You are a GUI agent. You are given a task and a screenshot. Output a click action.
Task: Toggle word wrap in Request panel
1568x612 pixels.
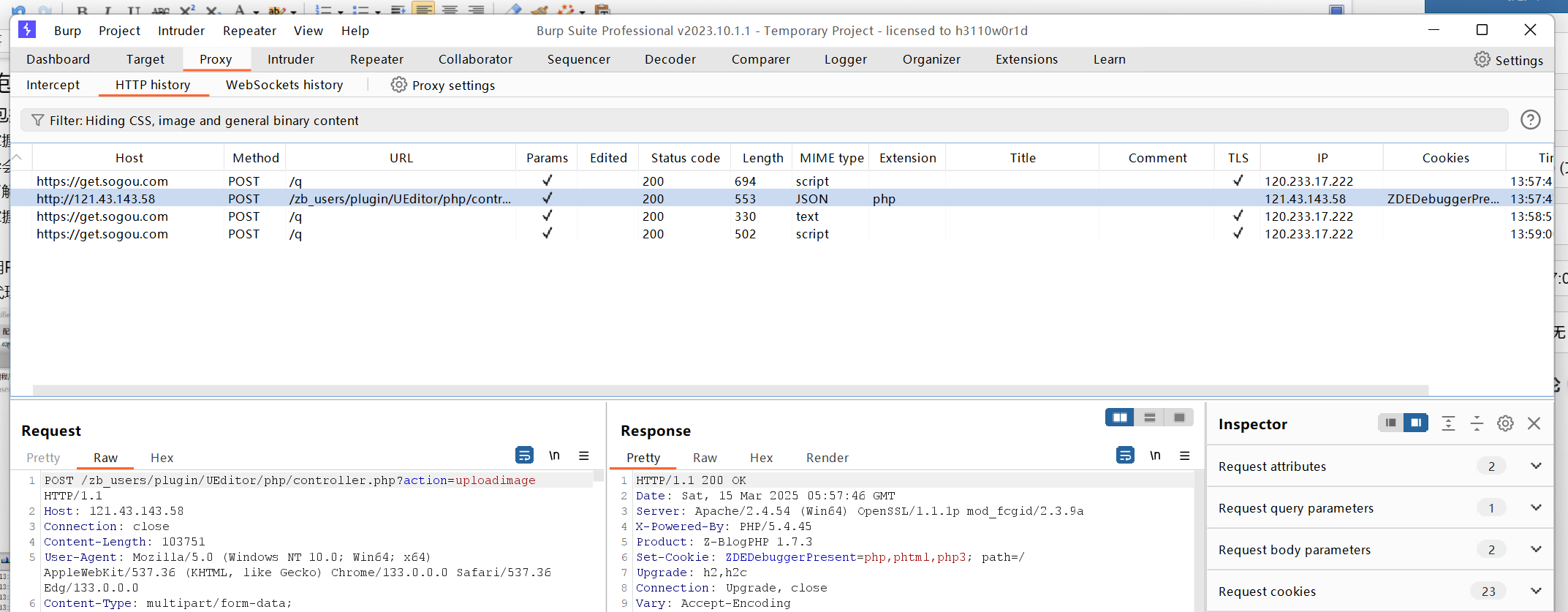coord(524,456)
